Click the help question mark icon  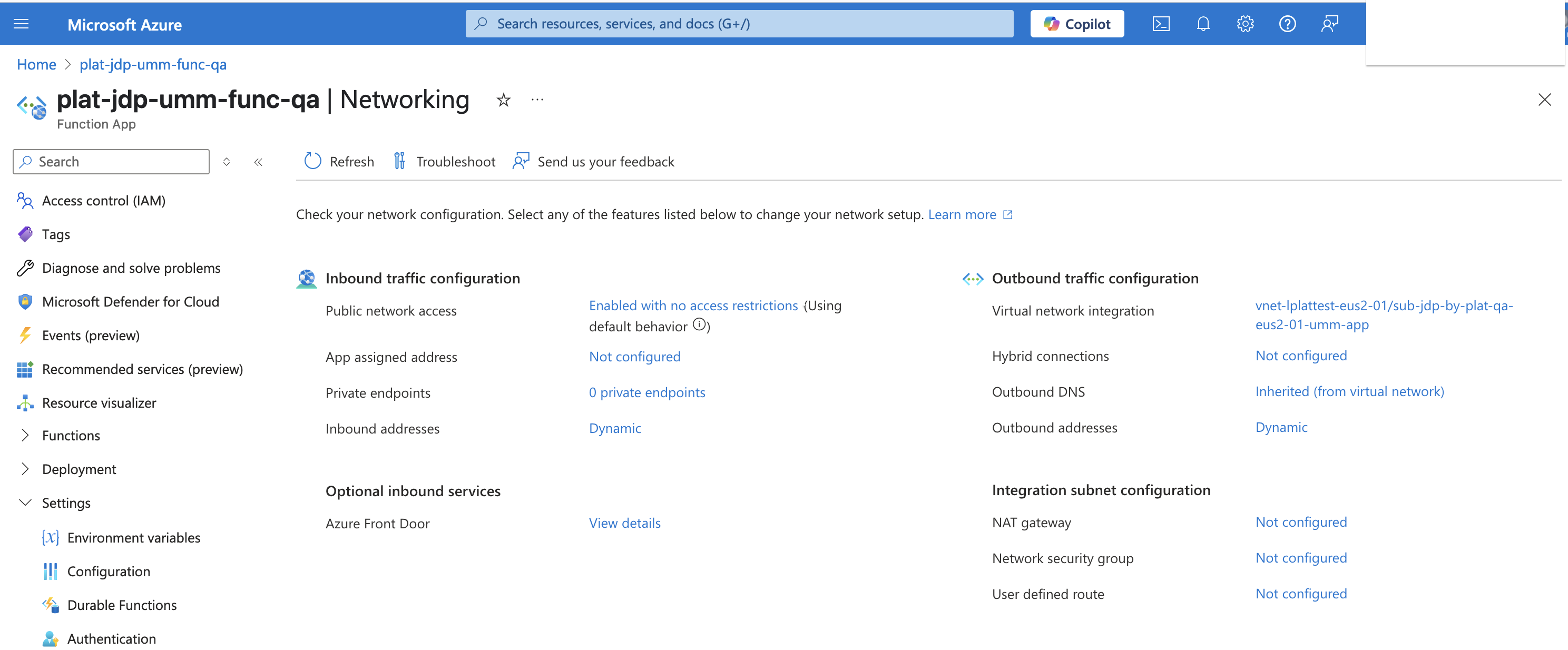pos(1287,24)
